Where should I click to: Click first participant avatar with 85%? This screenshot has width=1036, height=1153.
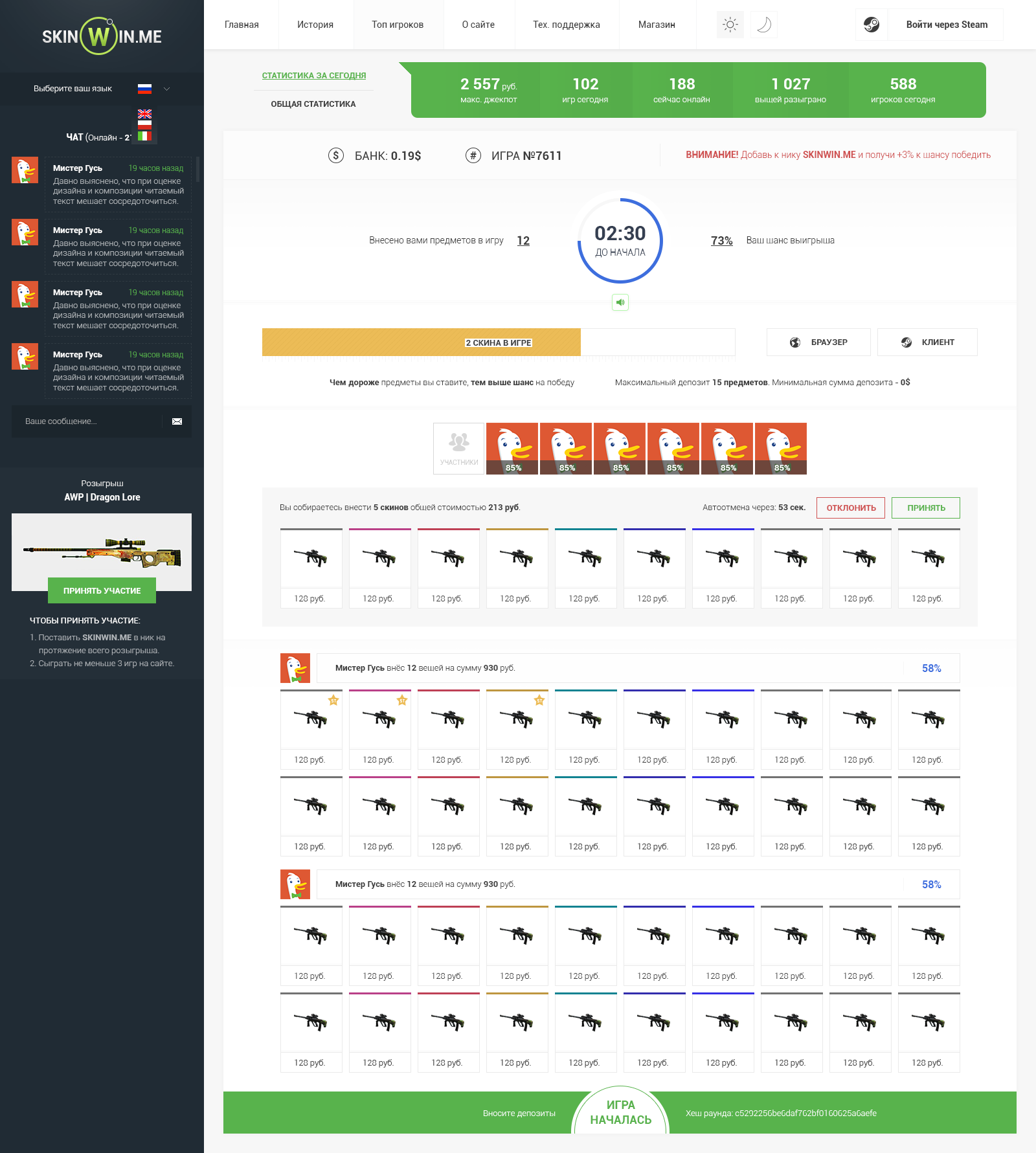(512, 449)
